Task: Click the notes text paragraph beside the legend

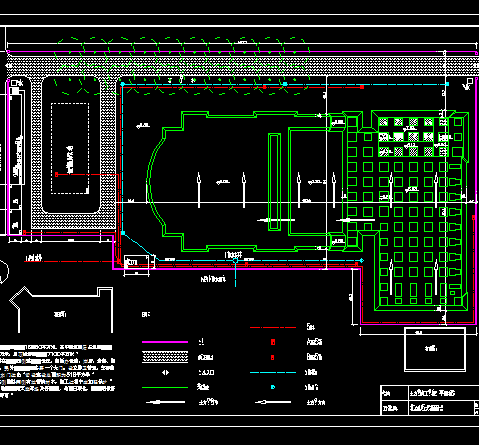Action: tap(57, 371)
